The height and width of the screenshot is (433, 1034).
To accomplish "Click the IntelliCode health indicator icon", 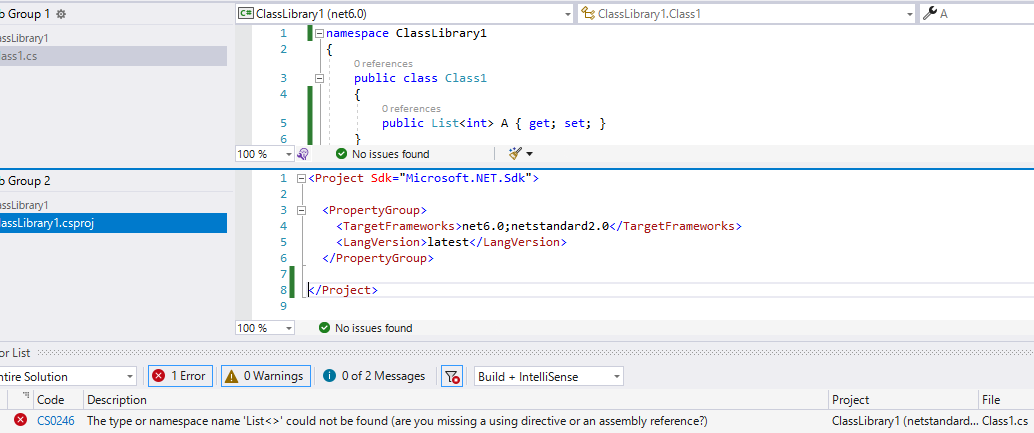I will point(303,154).
